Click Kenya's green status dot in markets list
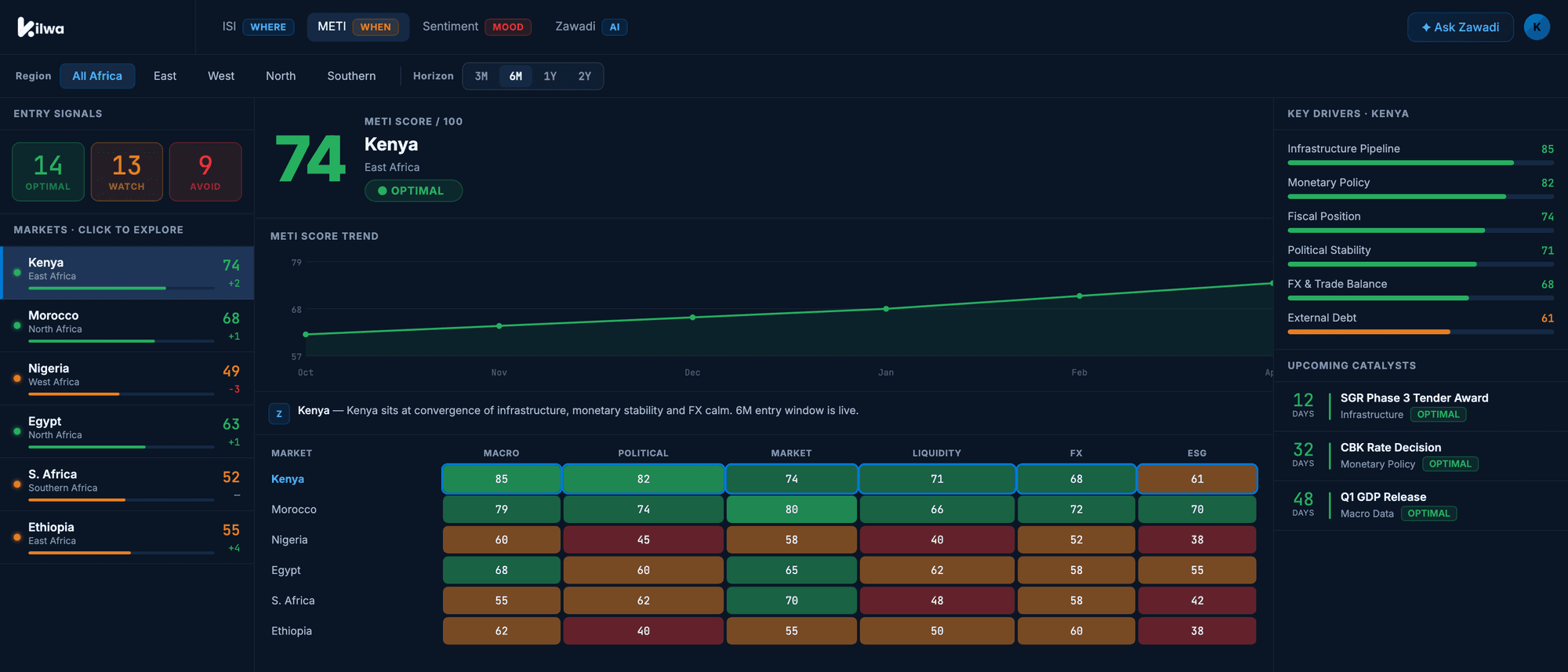Image resolution: width=1568 pixels, height=672 pixels. pos(17,273)
